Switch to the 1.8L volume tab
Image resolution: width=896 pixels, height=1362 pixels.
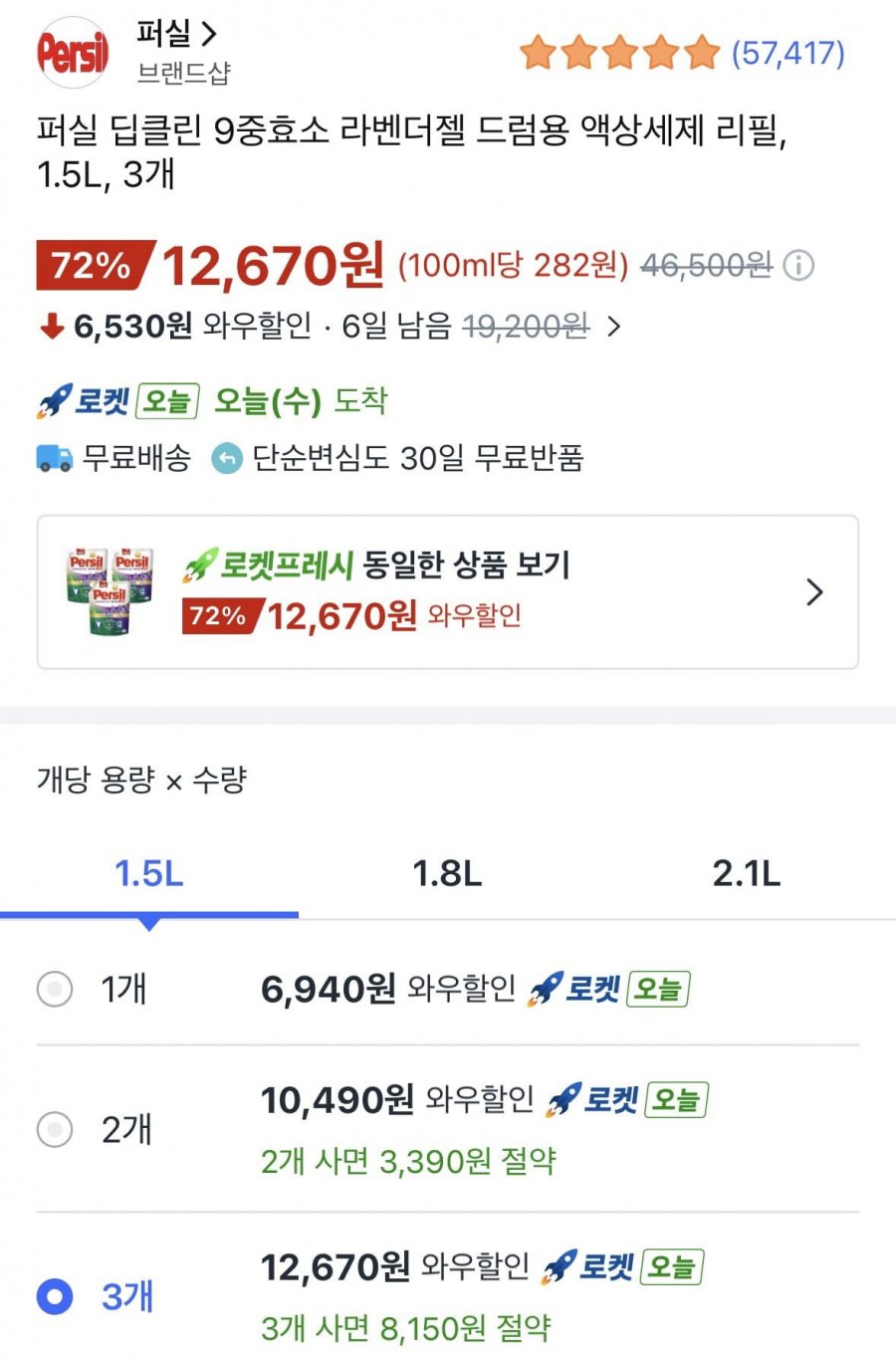click(447, 873)
